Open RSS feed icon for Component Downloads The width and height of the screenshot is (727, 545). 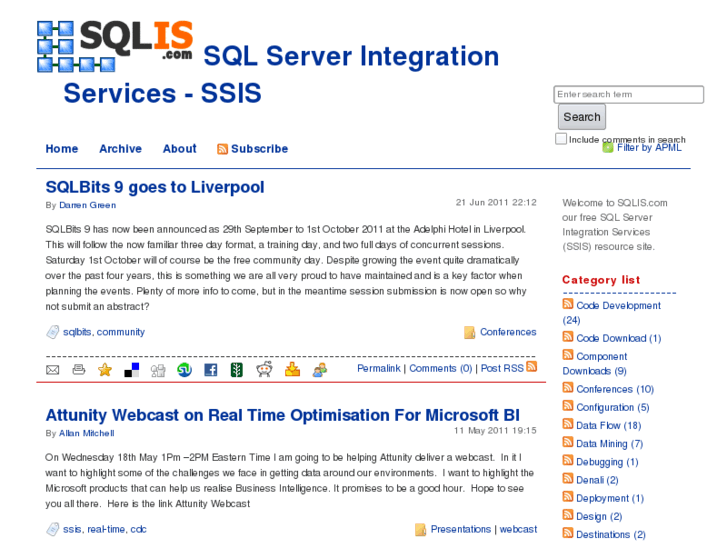pyautogui.click(x=568, y=355)
